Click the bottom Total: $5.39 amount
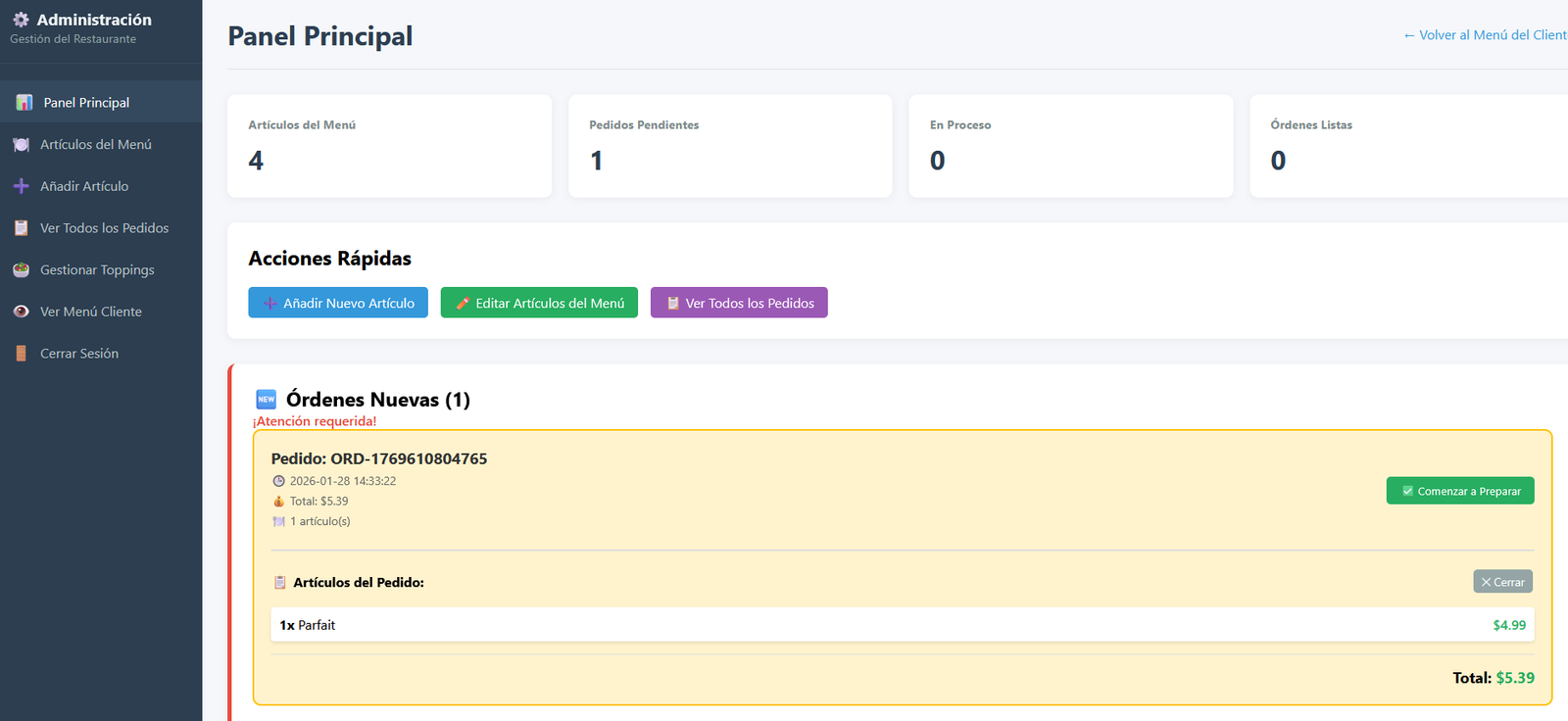 pyautogui.click(x=1515, y=678)
